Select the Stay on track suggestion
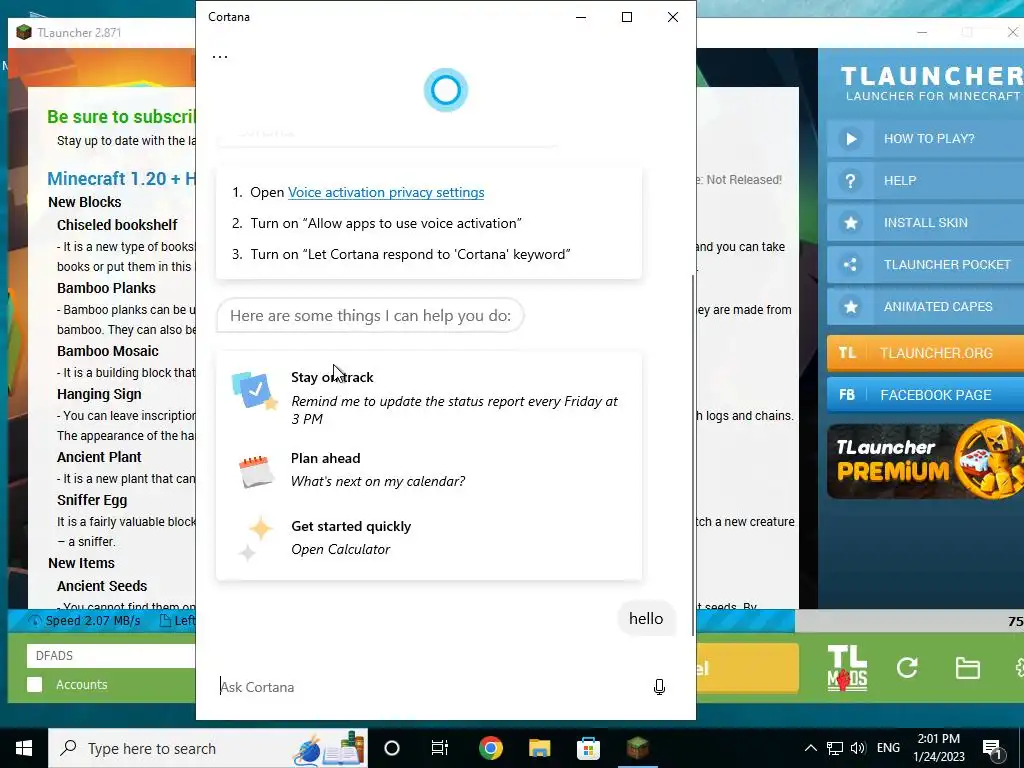 [x=428, y=397]
